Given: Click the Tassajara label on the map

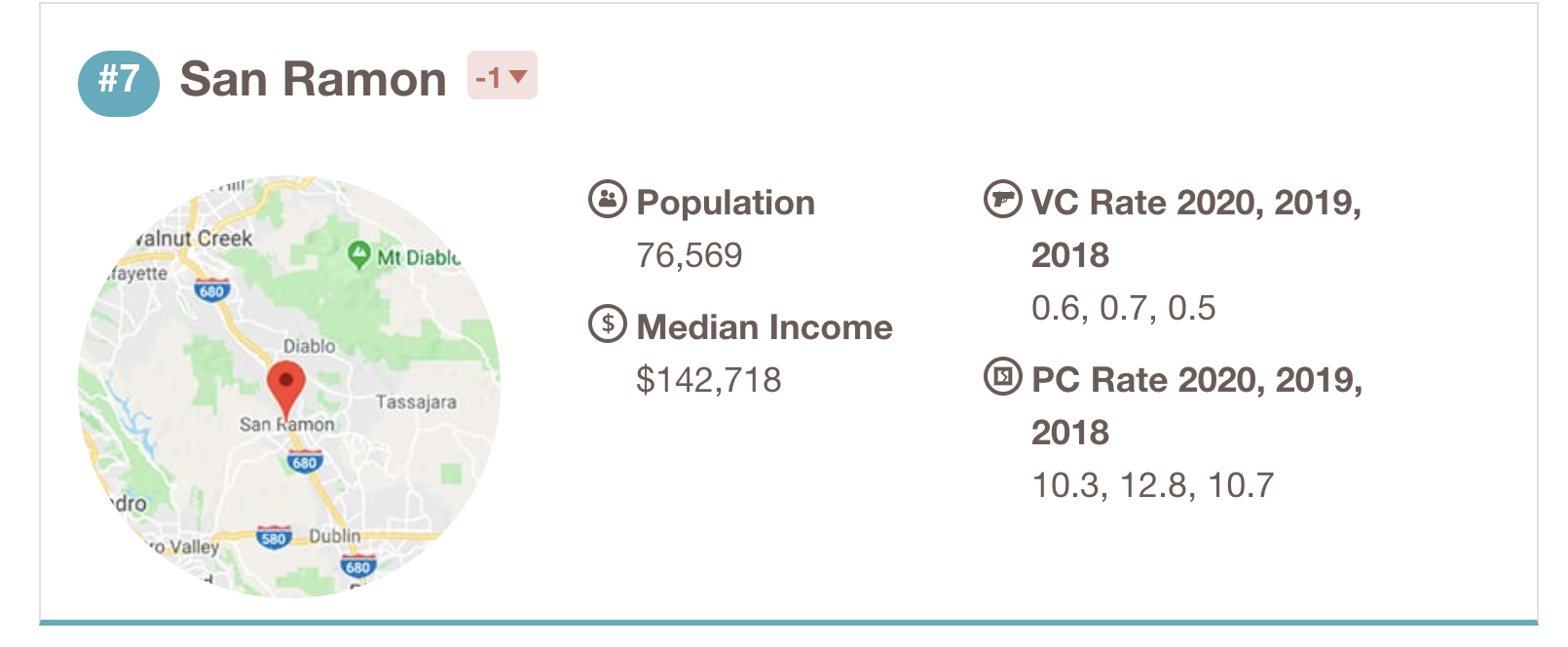Looking at the screenshot, I should tap(416, 401).
